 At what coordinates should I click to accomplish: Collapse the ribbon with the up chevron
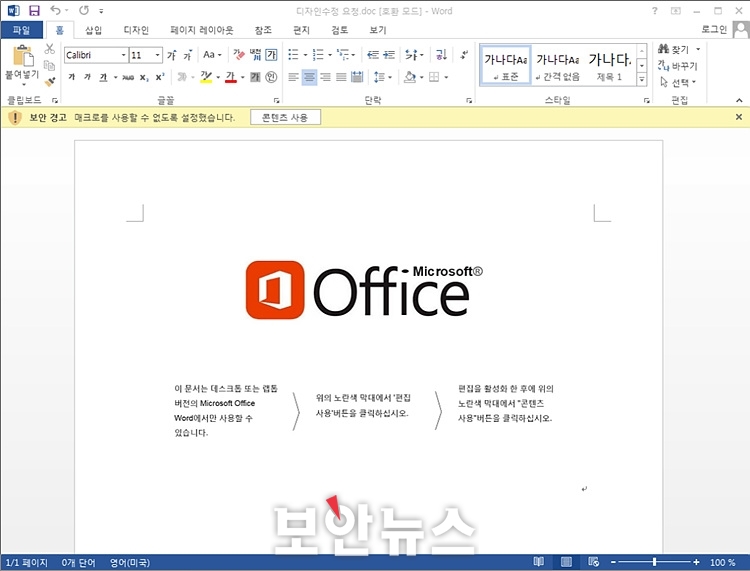739,100
